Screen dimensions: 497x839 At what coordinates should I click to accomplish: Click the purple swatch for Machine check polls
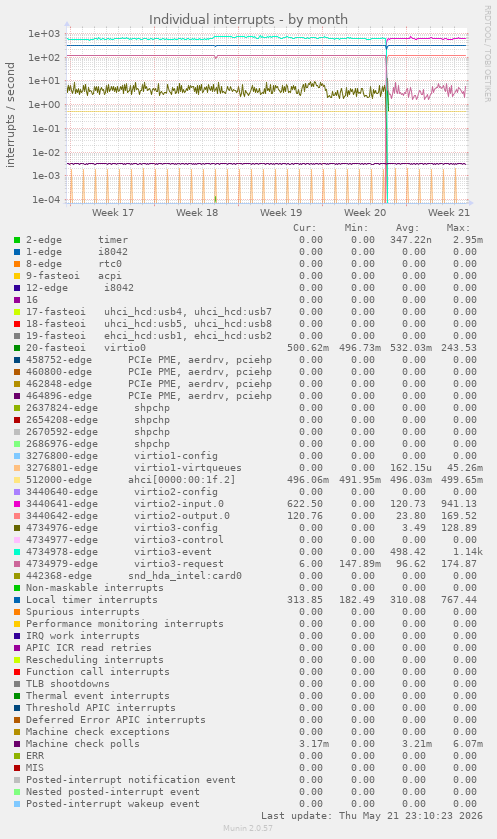(x=17, y=744)
